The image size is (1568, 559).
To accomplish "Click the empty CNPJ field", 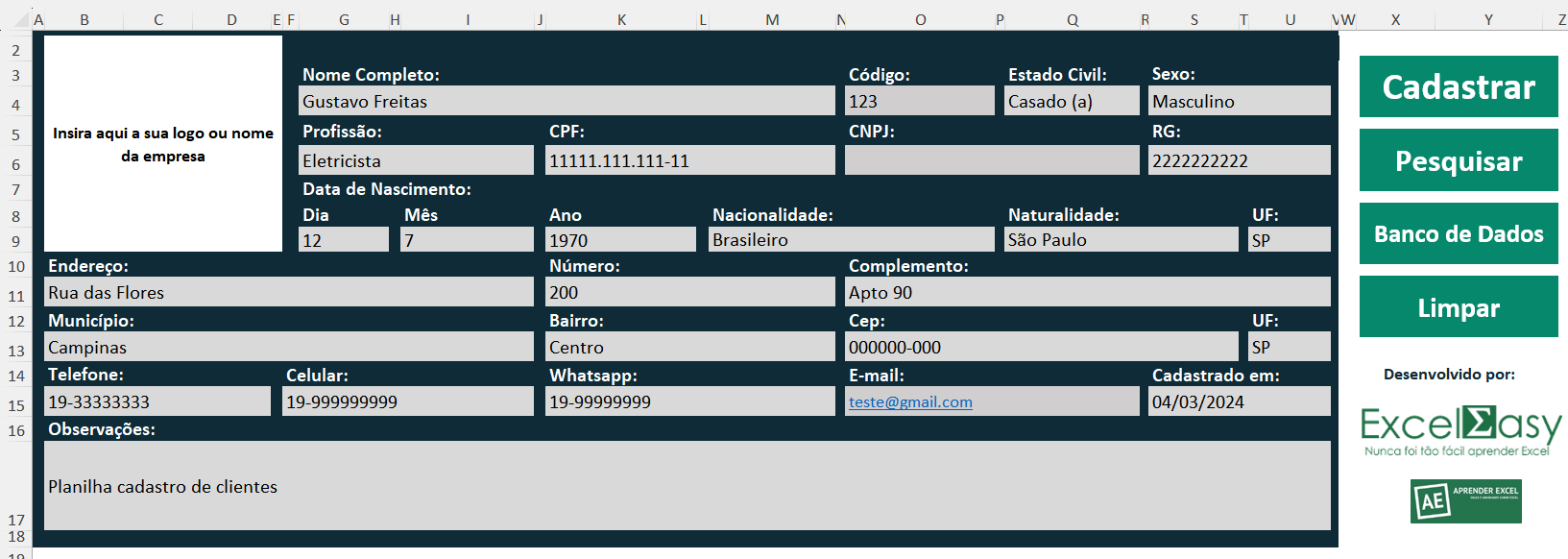I will [x=991, y=161].
